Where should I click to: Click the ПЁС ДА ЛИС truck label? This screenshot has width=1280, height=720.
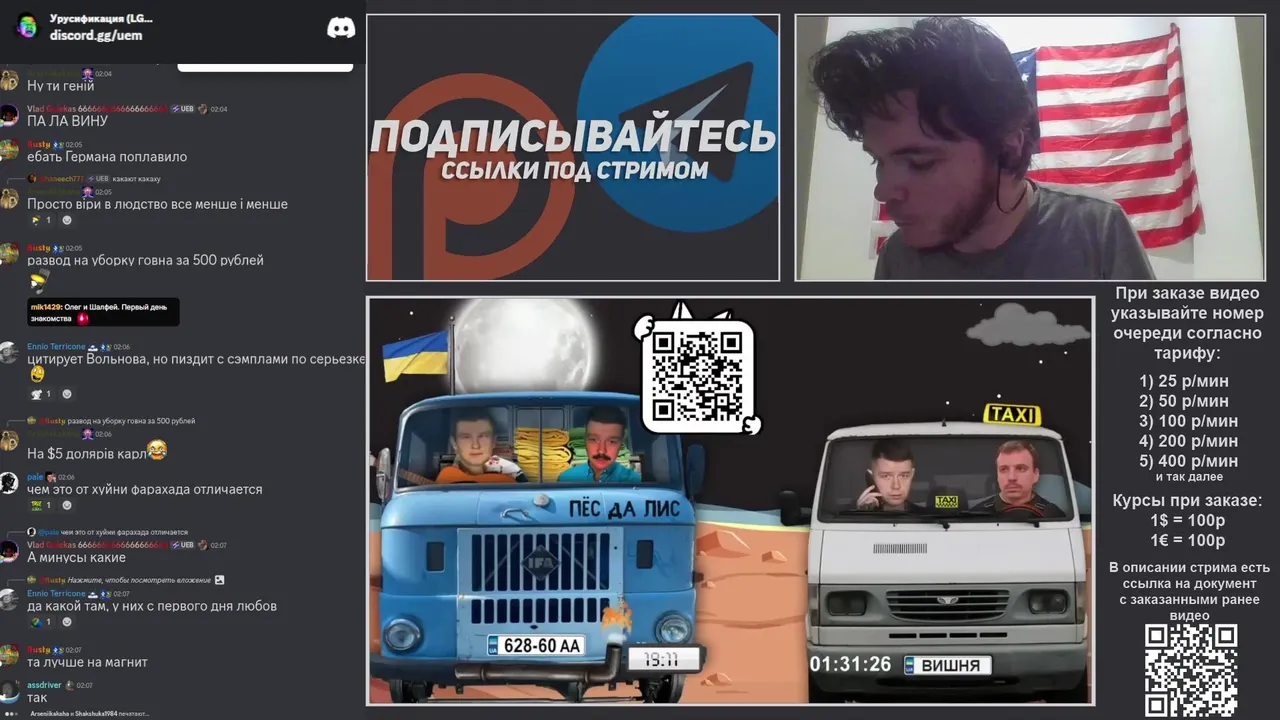point(624,509)
